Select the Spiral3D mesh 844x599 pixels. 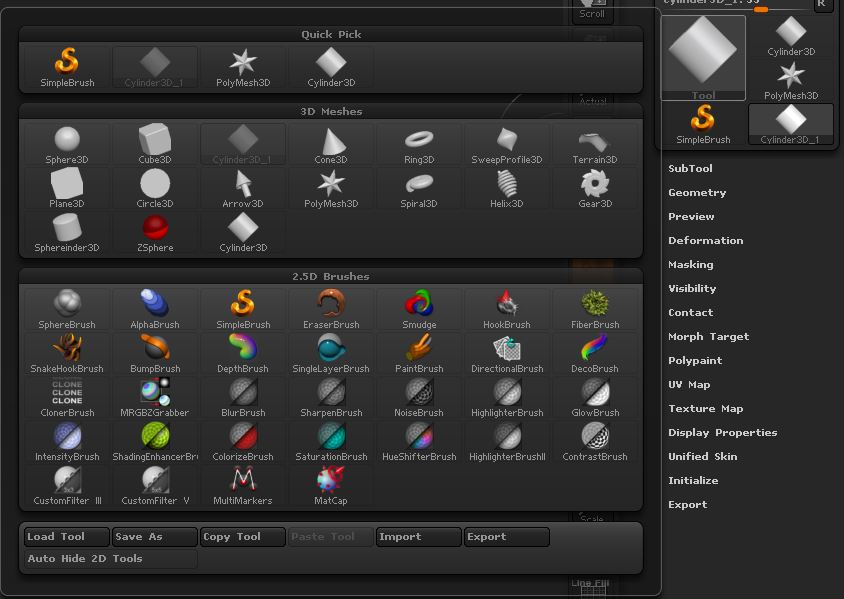419,188
